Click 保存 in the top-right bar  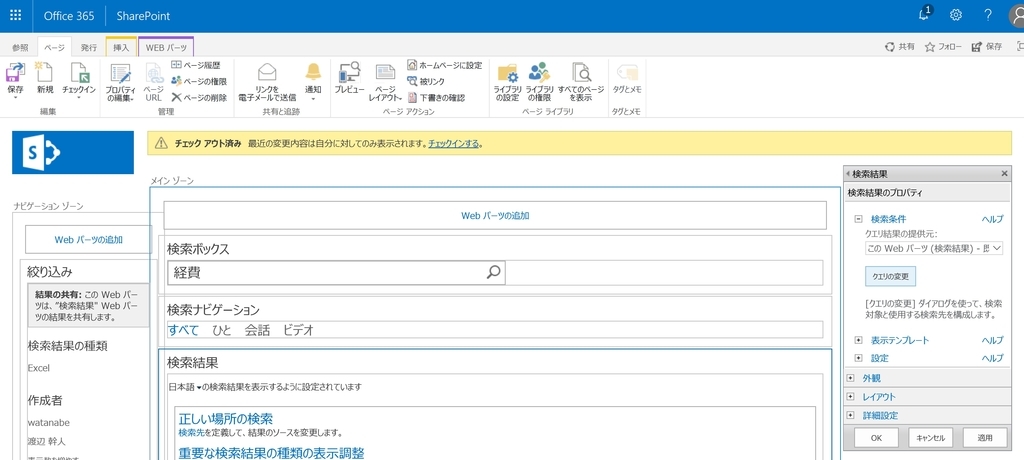(987, 46)
